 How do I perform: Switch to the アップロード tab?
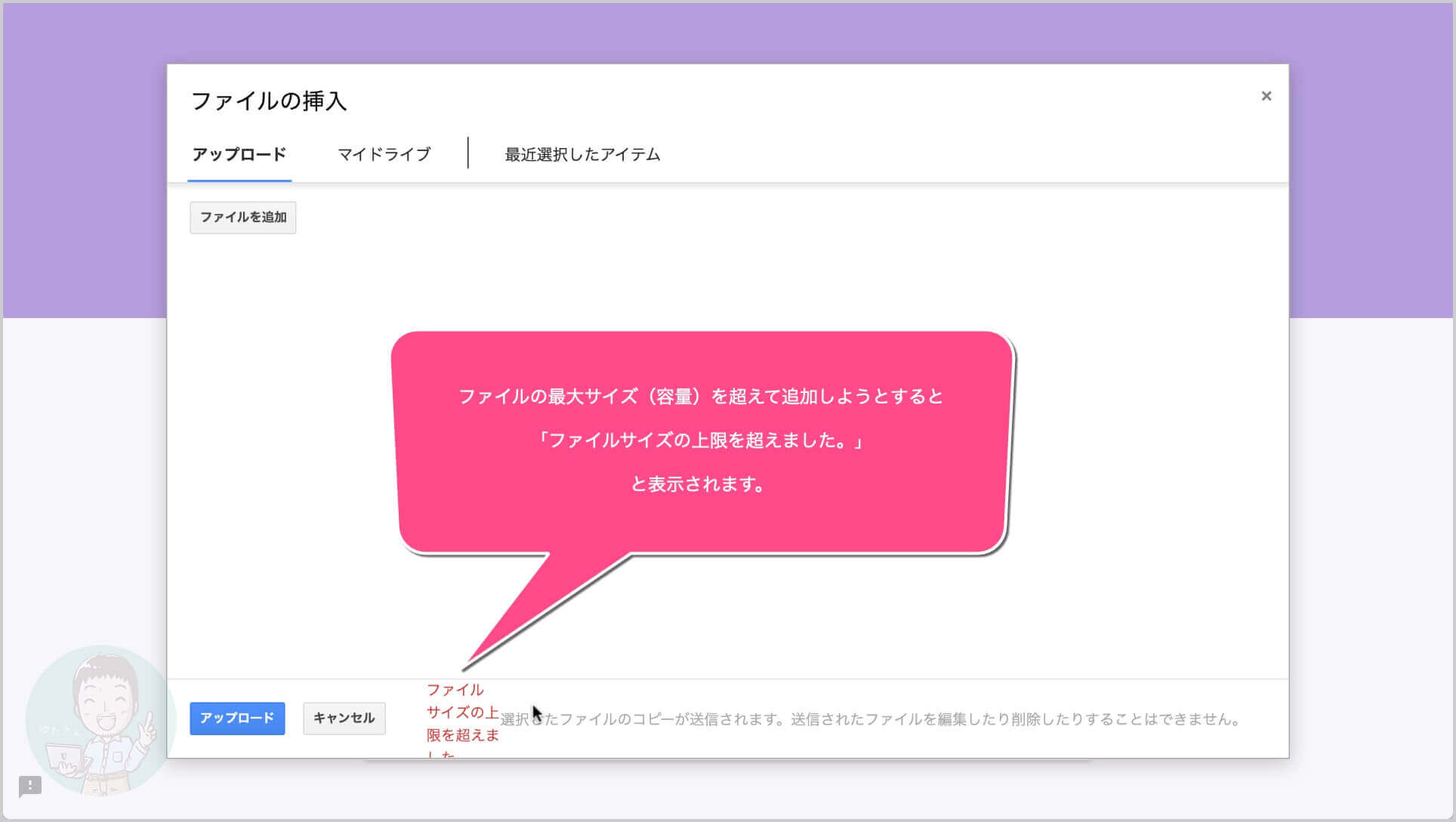239,155
